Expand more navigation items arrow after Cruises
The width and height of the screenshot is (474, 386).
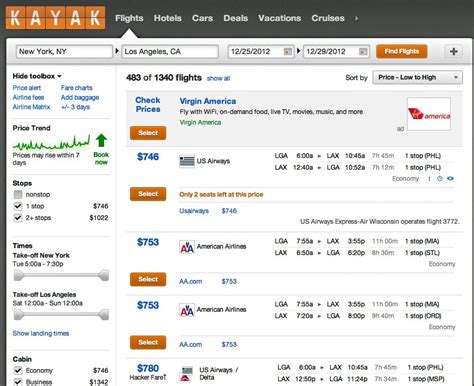356,18
